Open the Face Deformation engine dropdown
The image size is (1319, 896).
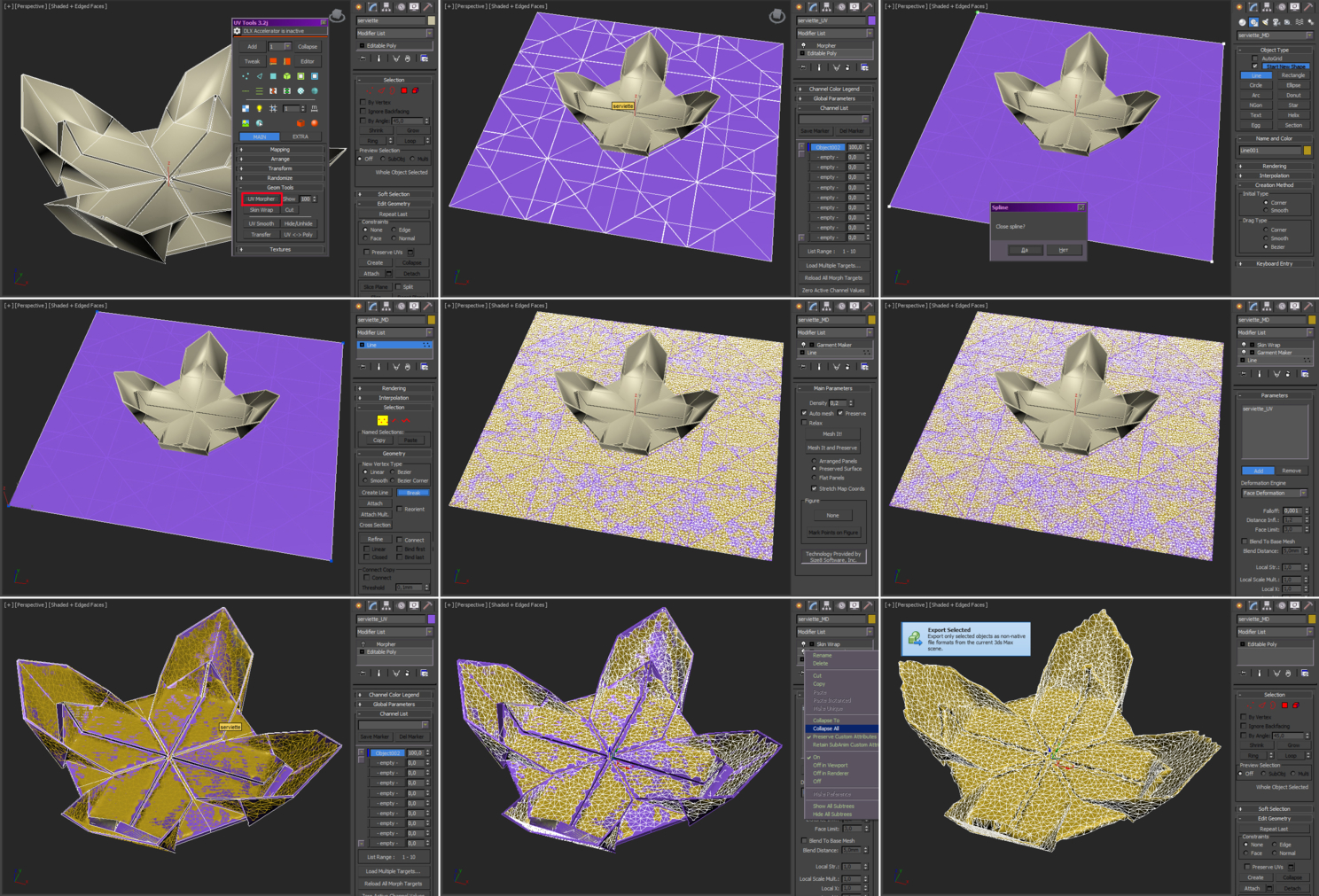pos(1275,493)
